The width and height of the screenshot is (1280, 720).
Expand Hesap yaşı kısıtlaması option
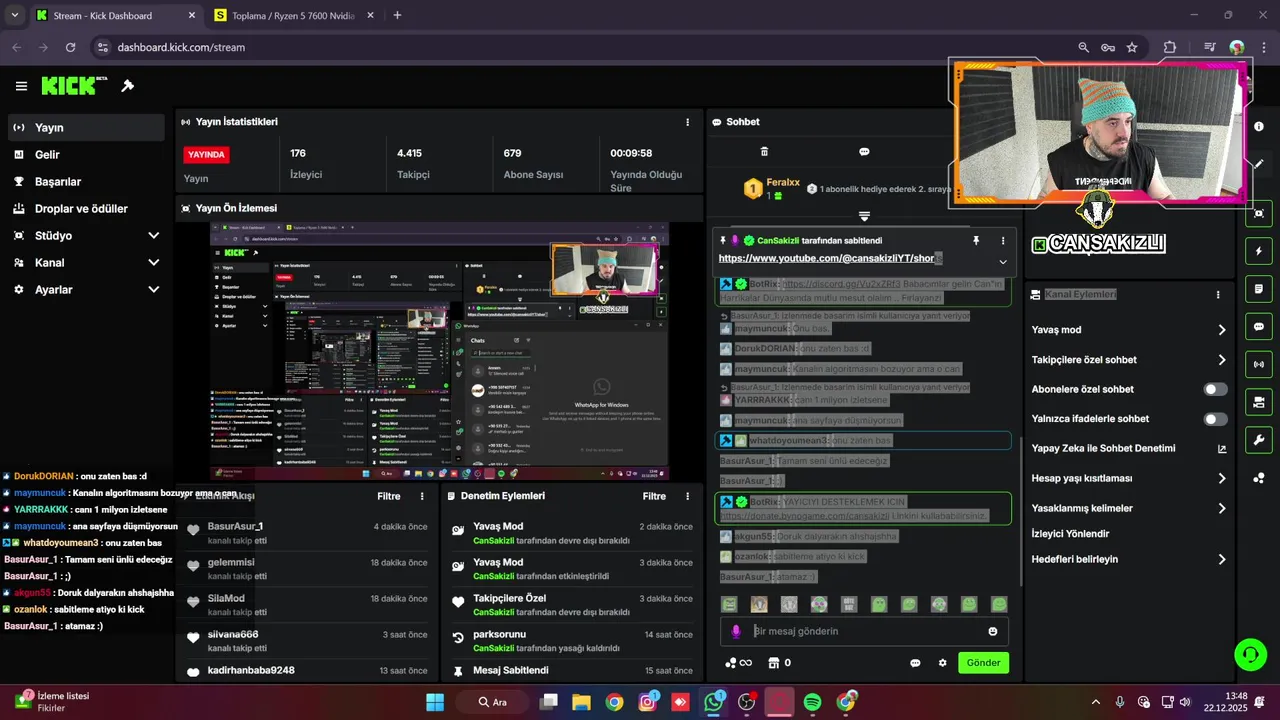click(1129, 478)
